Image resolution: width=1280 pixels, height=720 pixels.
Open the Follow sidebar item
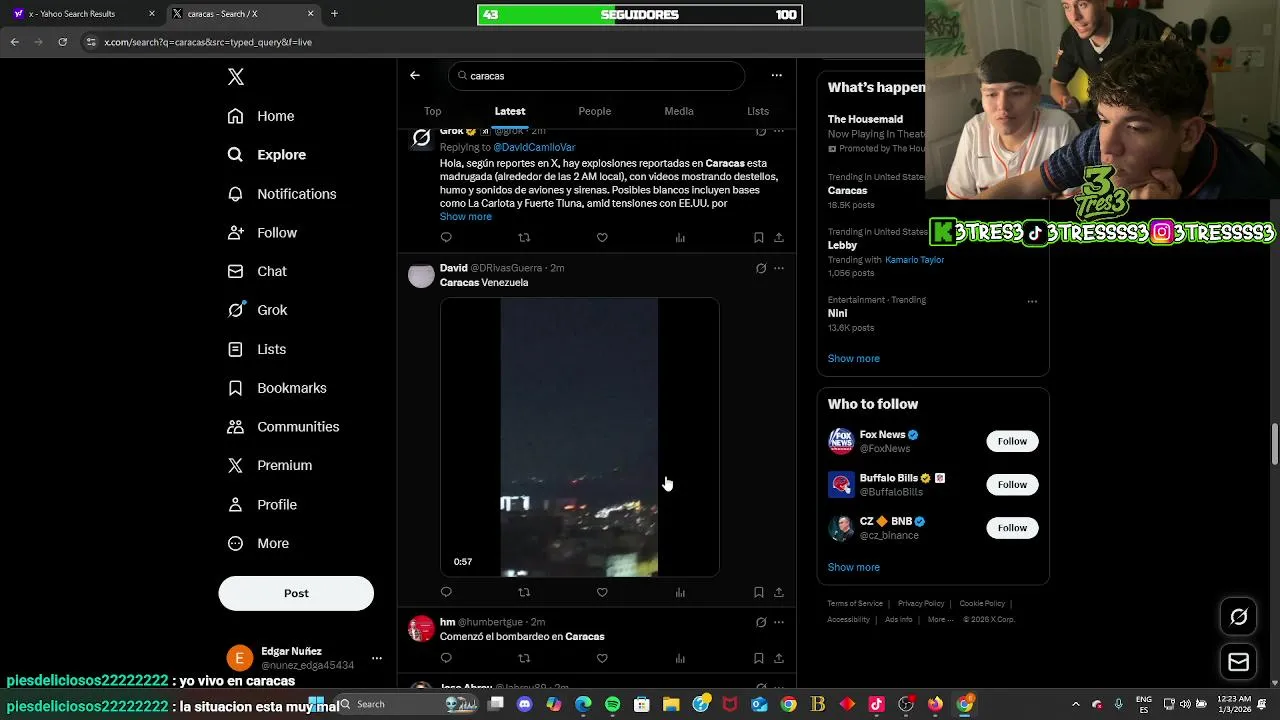262,233
